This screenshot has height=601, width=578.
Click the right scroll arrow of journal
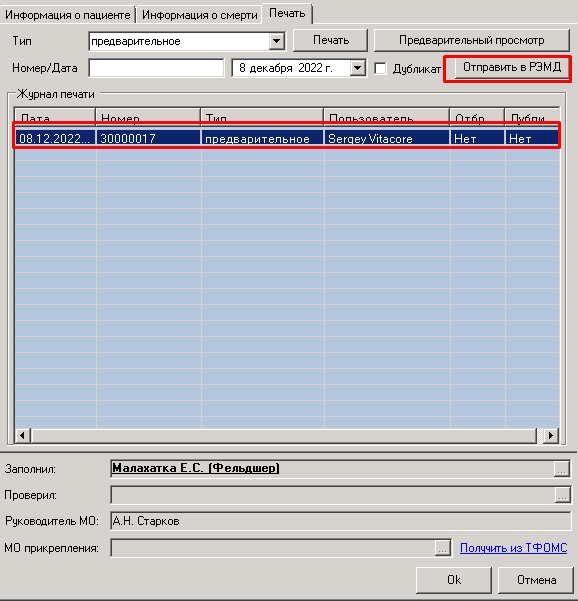pos(551,435)
